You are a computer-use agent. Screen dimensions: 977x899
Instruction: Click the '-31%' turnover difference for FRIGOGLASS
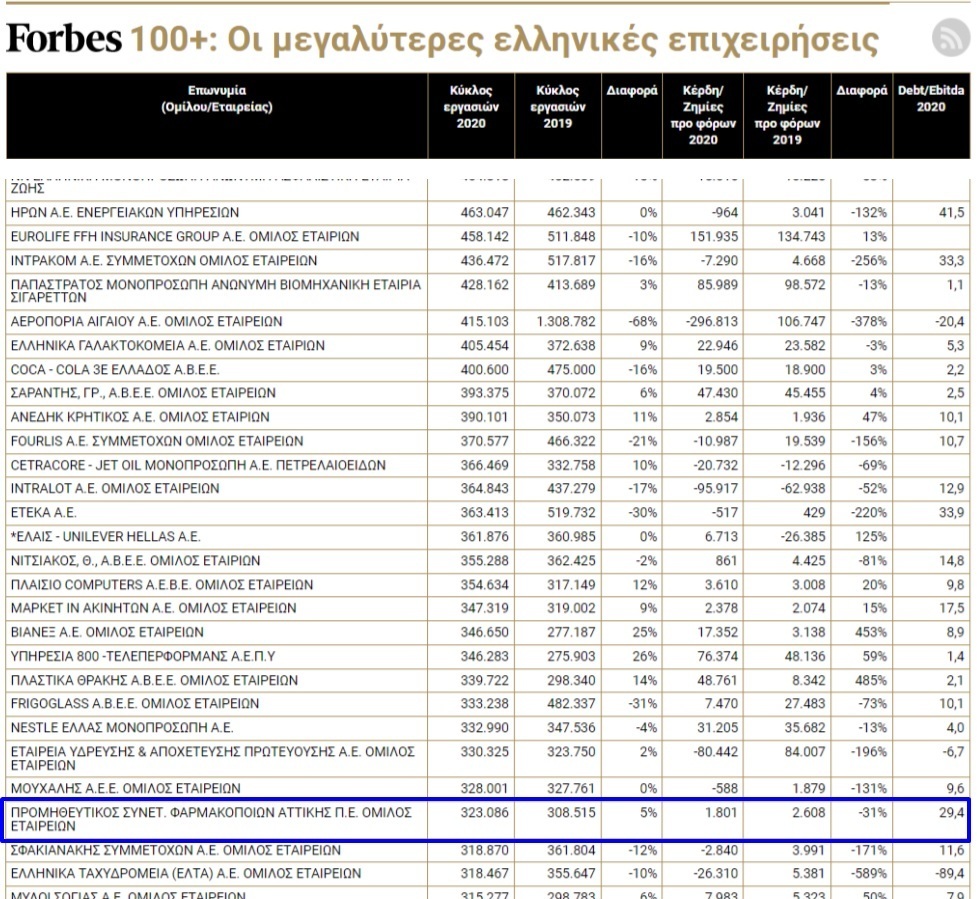642,703
